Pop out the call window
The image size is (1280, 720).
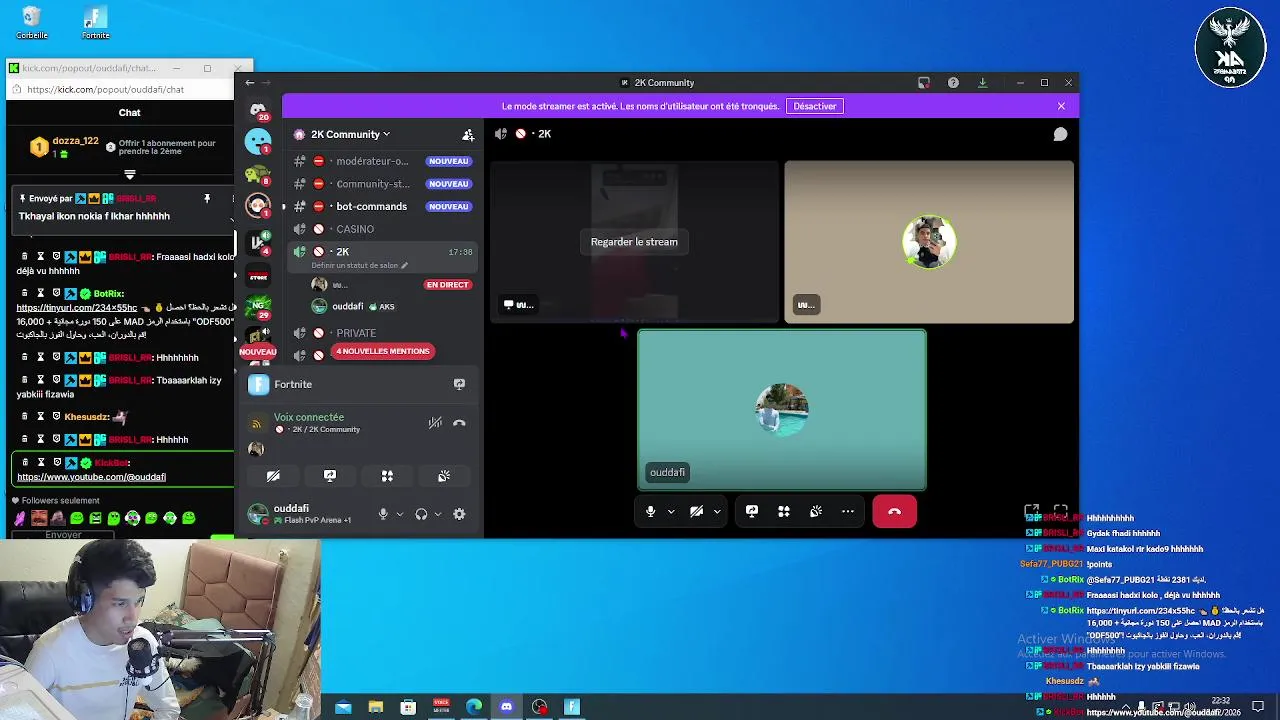pyautogui.click(x=1032, y=511)
